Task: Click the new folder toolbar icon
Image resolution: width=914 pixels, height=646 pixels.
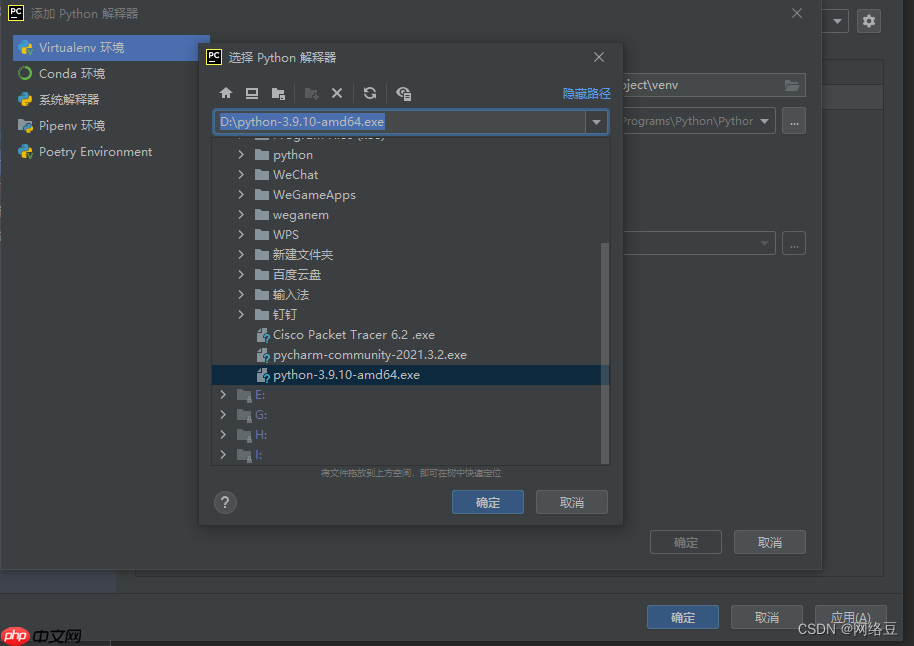Action: (311, 93)
